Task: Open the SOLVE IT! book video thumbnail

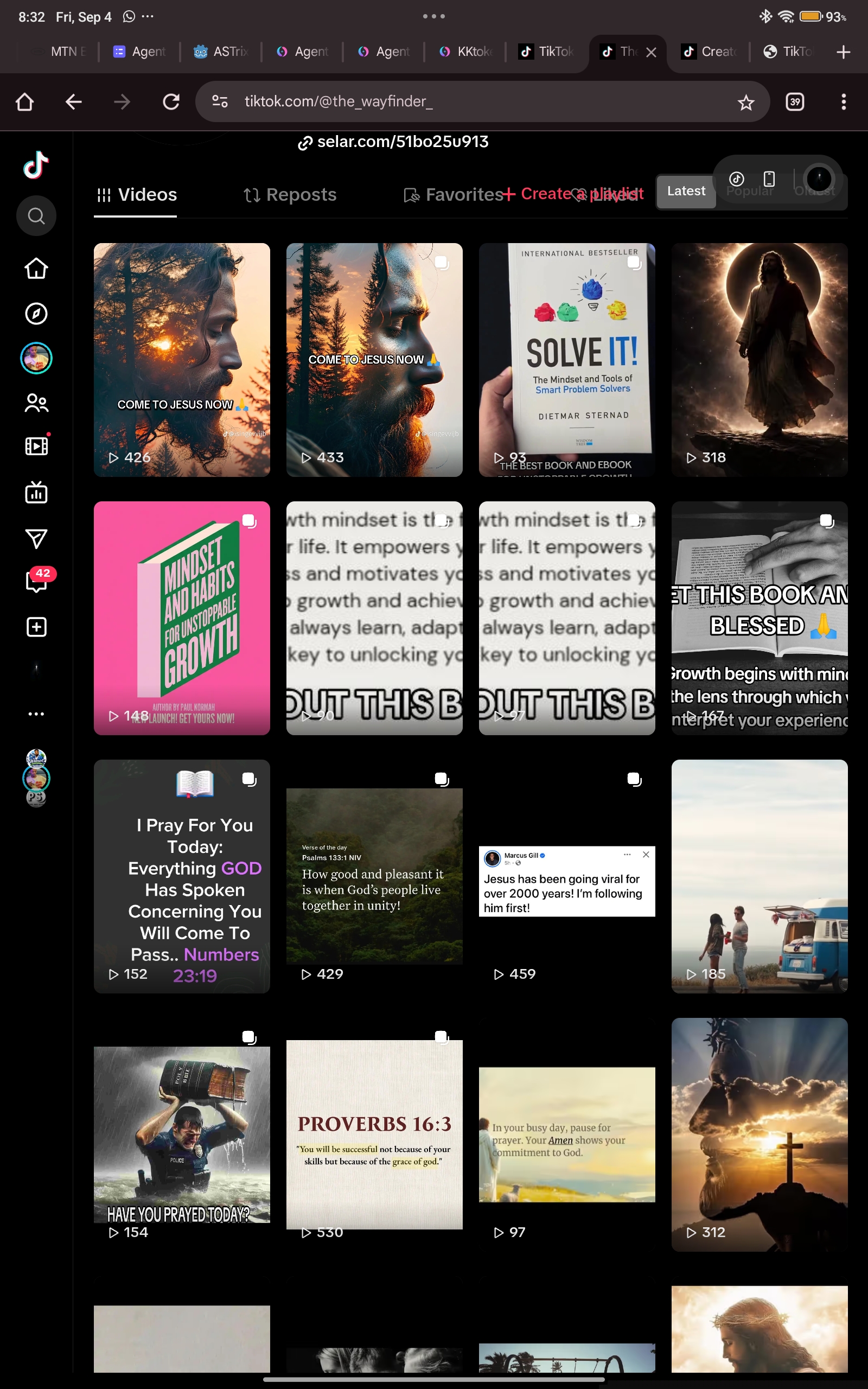Action: (x=566, y=360)
